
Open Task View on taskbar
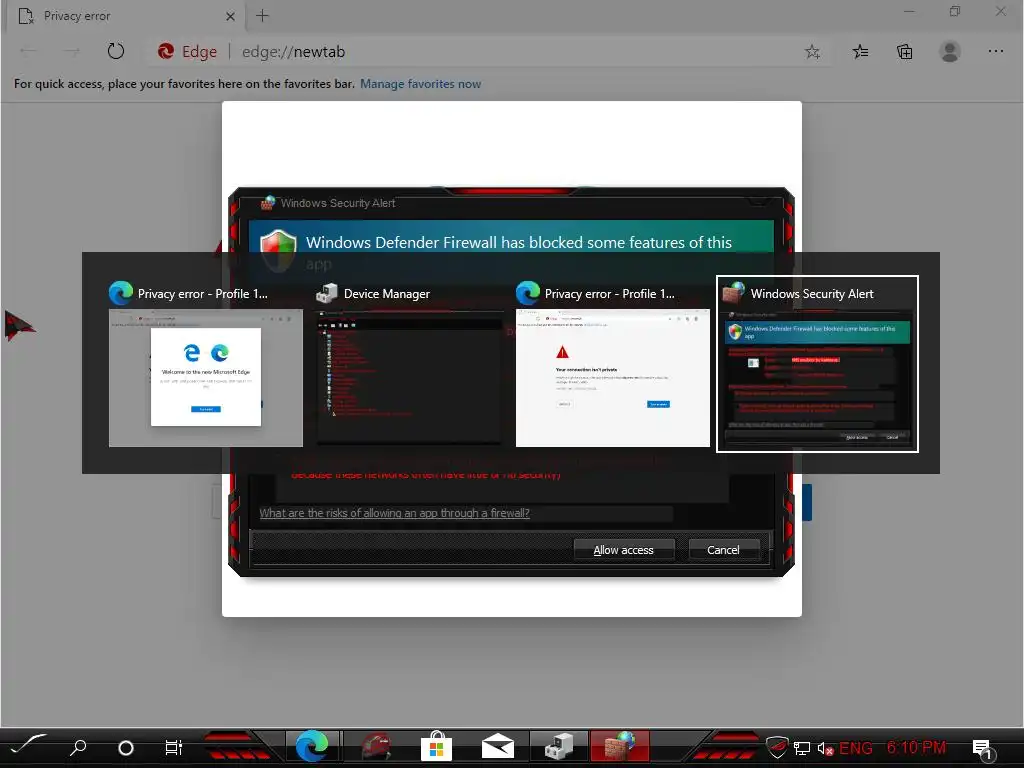174,748
